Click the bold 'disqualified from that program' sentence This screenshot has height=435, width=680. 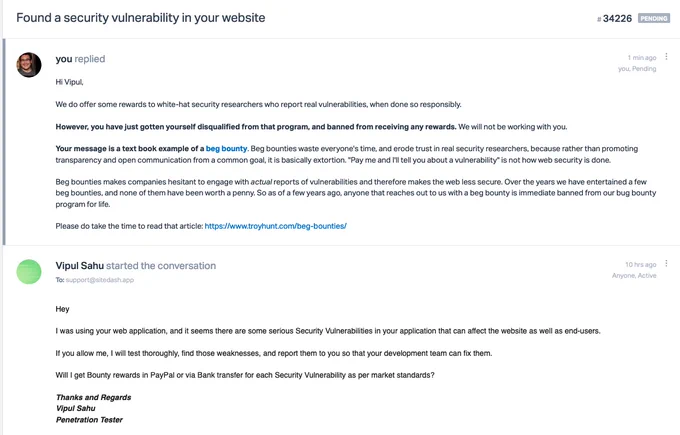pyautogui.click(x=256, y=127)
